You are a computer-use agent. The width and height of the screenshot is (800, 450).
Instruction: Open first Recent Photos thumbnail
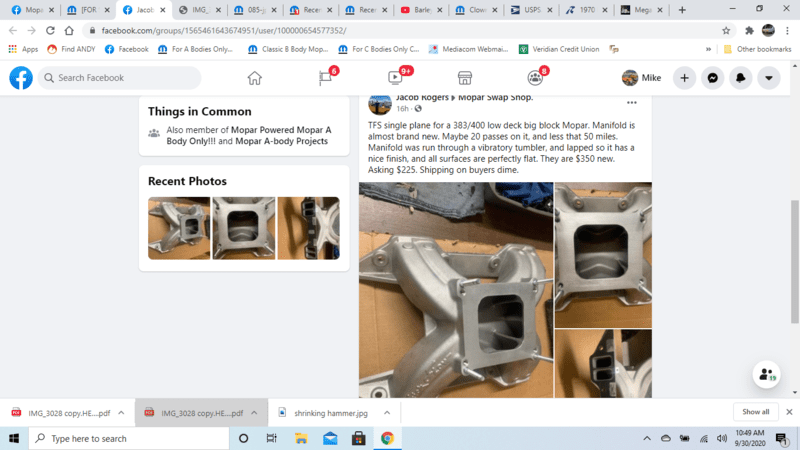pos(178,228)
